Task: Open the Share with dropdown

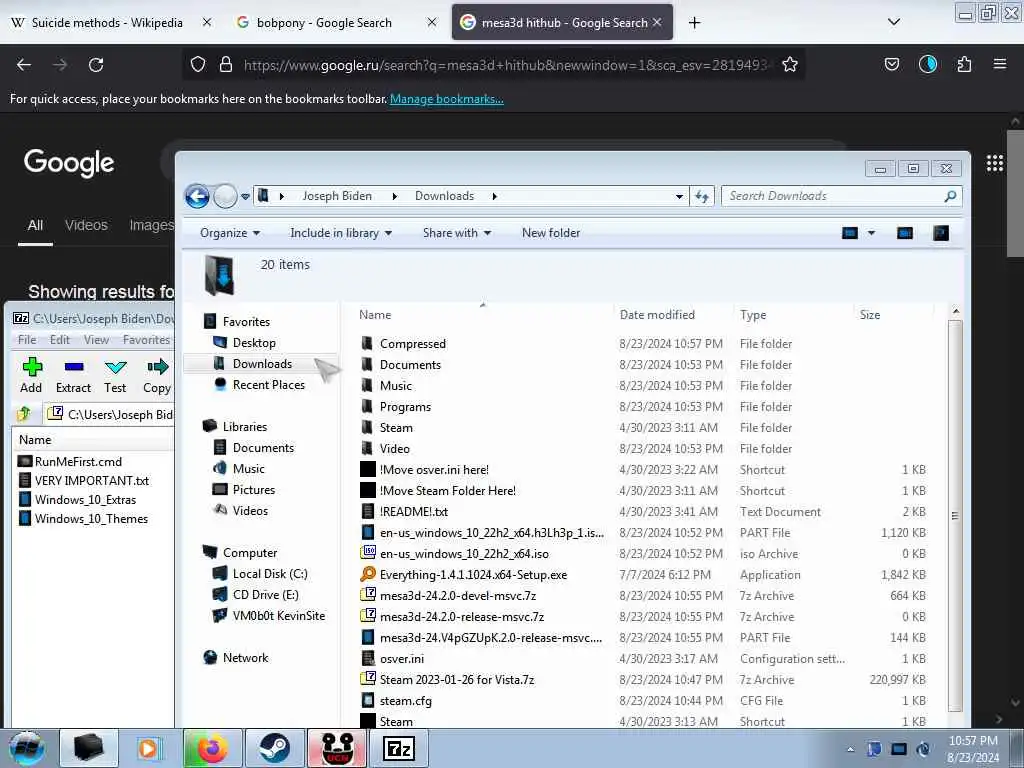Action: click(456, 233)
